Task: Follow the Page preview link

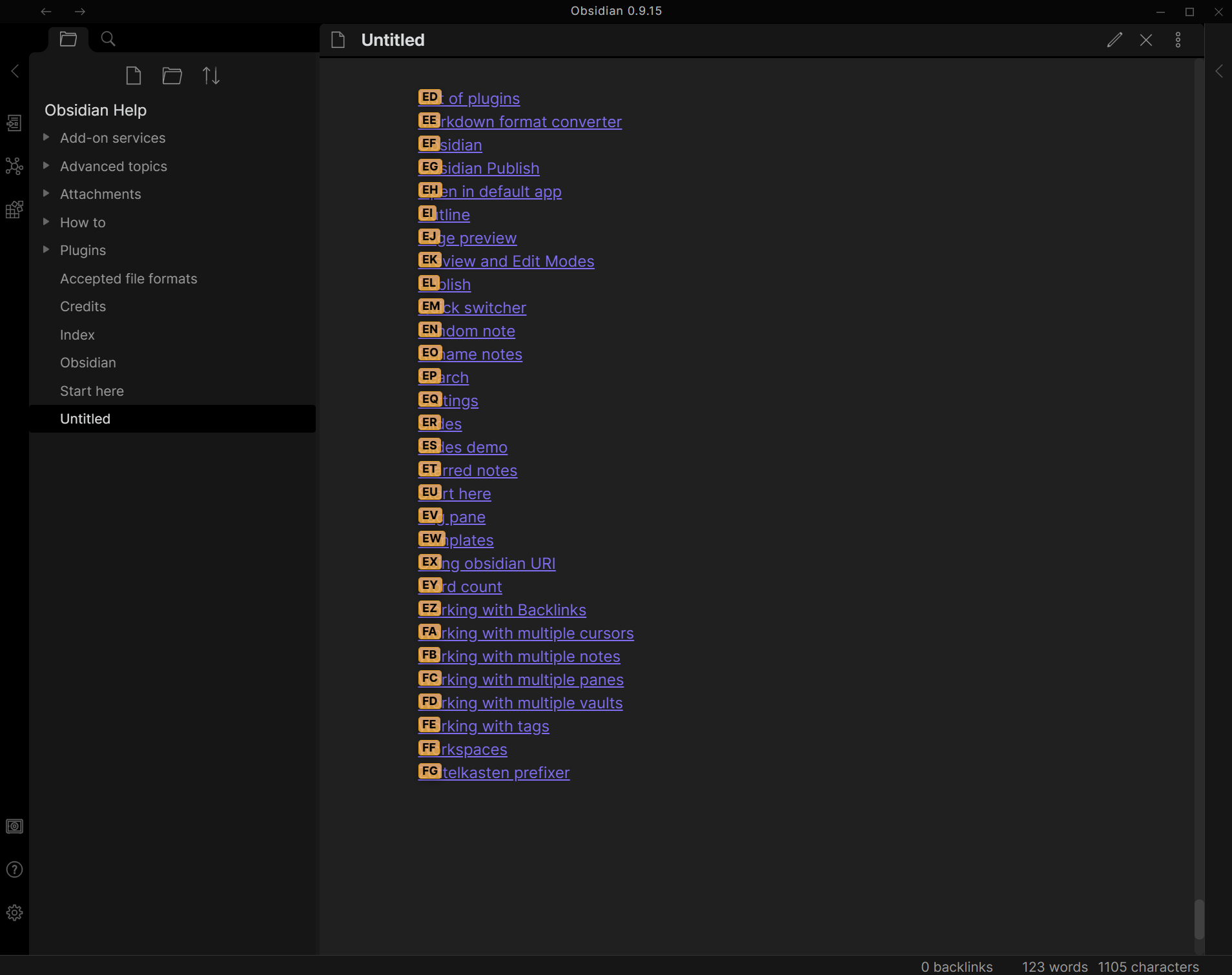Action: [467, 238]
